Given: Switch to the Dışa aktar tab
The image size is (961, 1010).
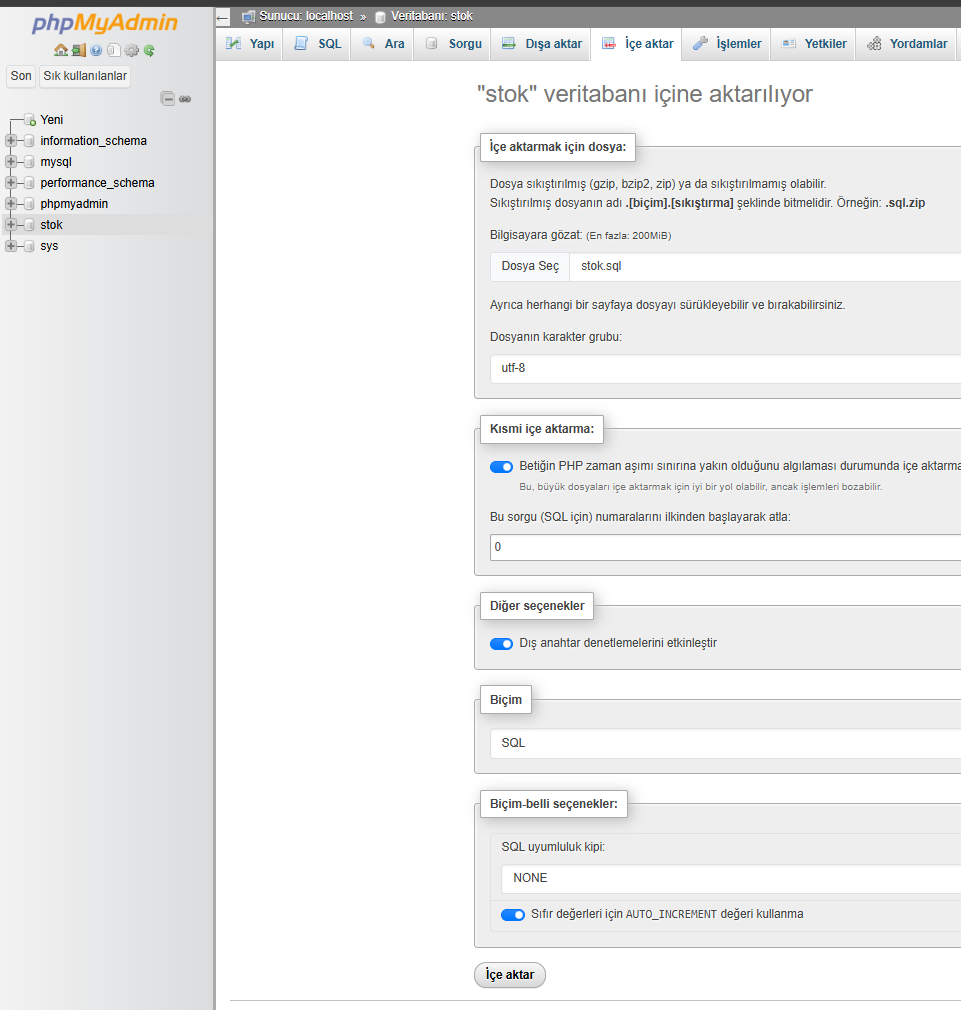Looking at the screenshot, I should tap(541, 44).
